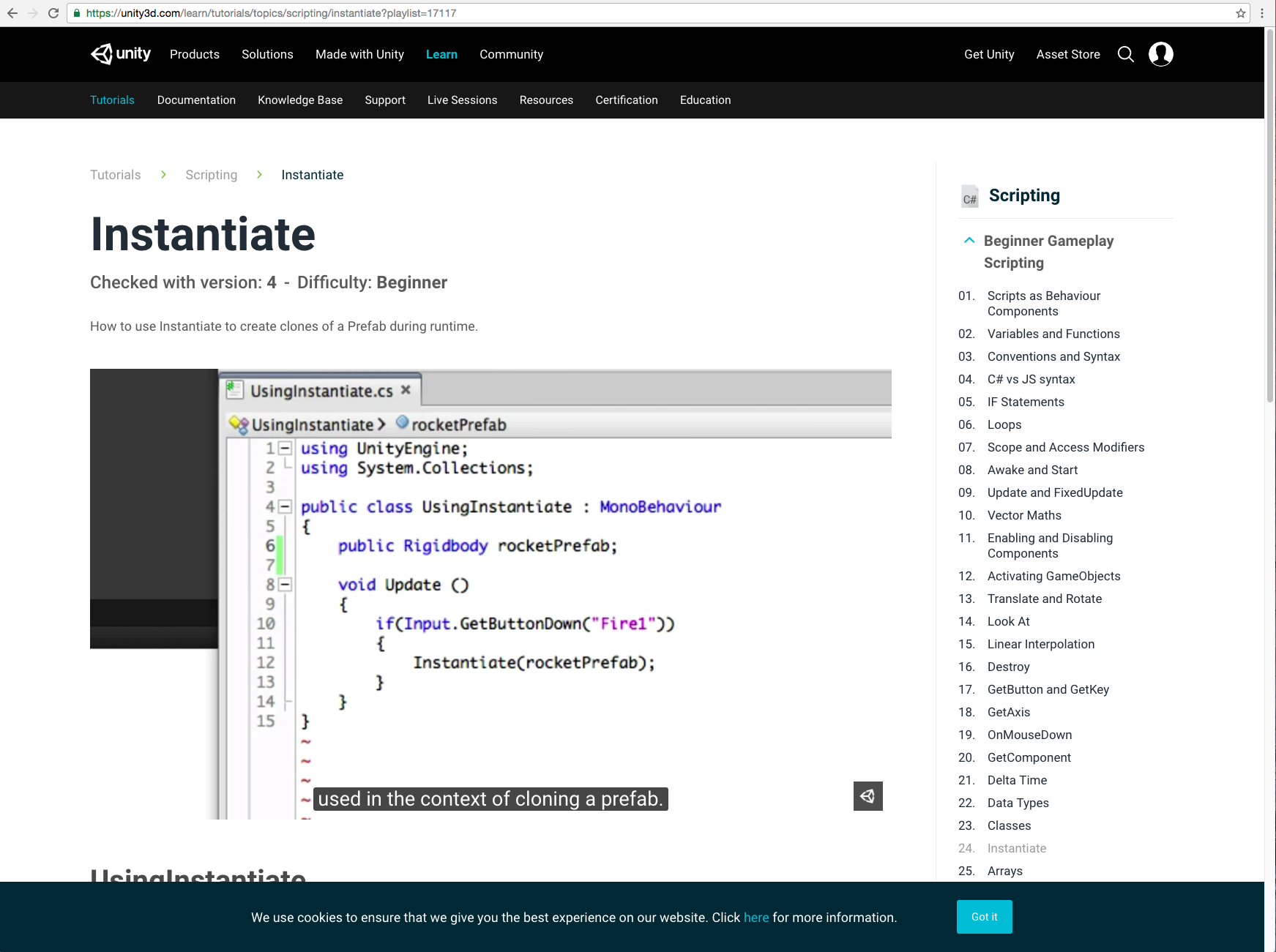Open Scripts as Behaviour Components lesson
The height and width of the screenshot is (952, 1276).
(1044, 303)
